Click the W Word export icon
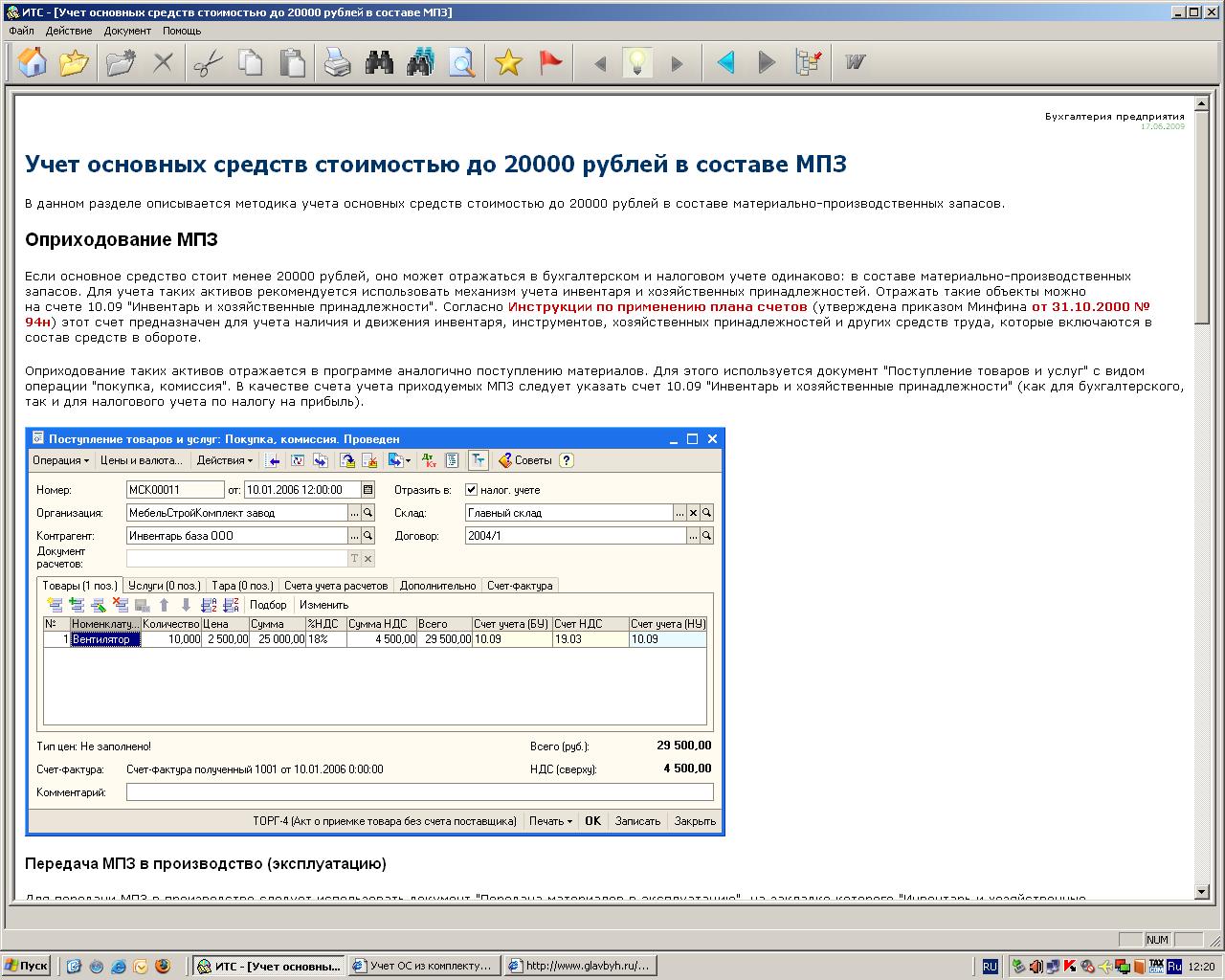The width and height of the screenshot is (1225, 980). 855,63
